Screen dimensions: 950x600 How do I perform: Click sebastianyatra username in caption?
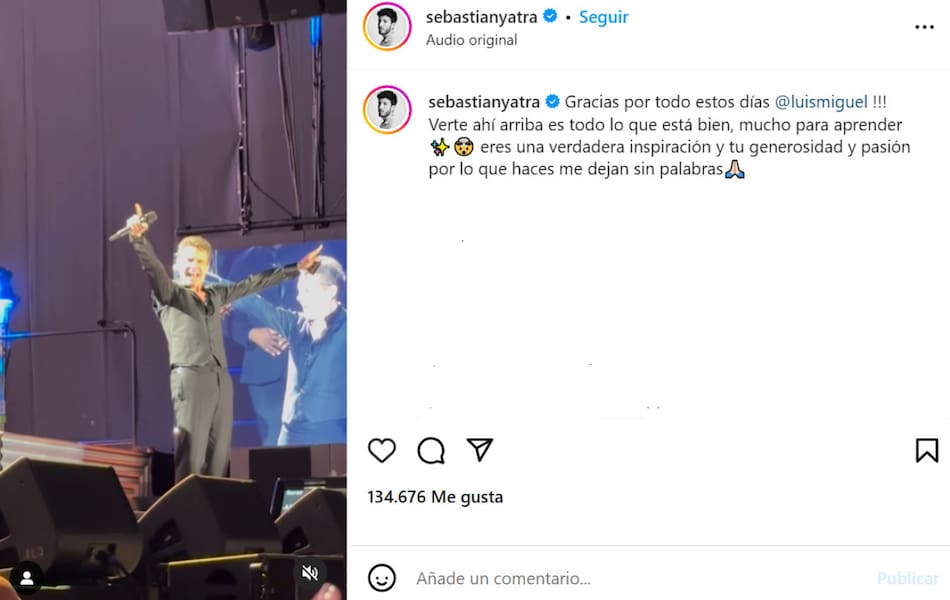[483, 102]
